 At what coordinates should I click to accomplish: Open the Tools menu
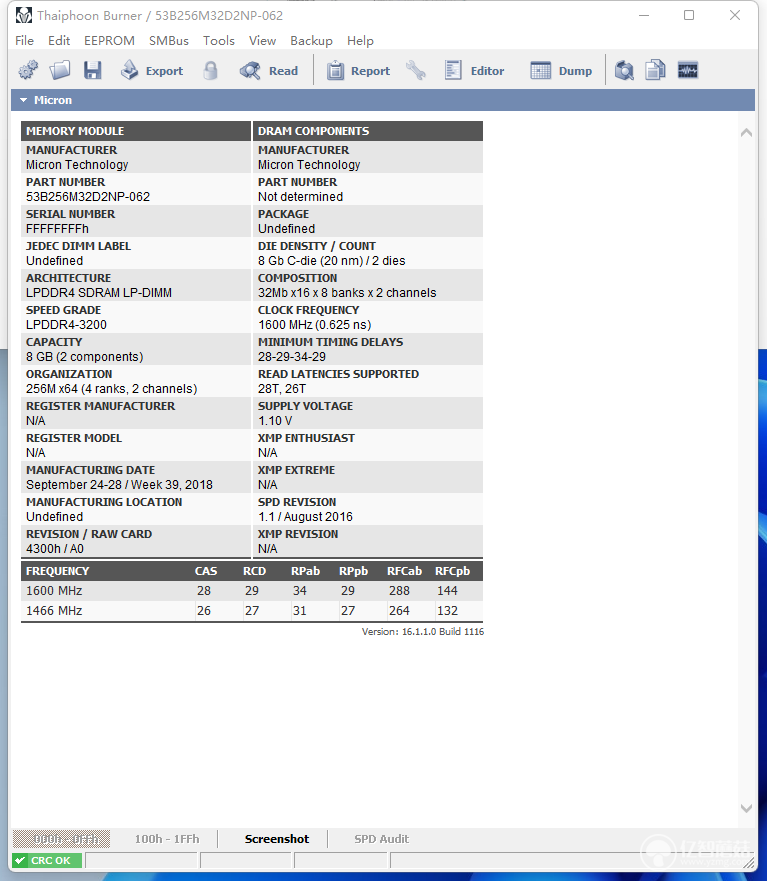coord(219,41)
